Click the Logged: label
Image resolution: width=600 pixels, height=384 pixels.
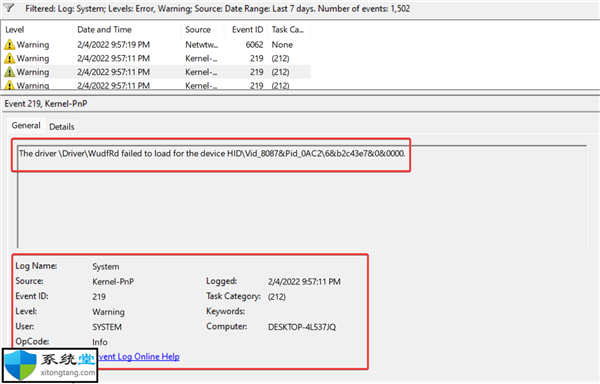coord(221,281)
